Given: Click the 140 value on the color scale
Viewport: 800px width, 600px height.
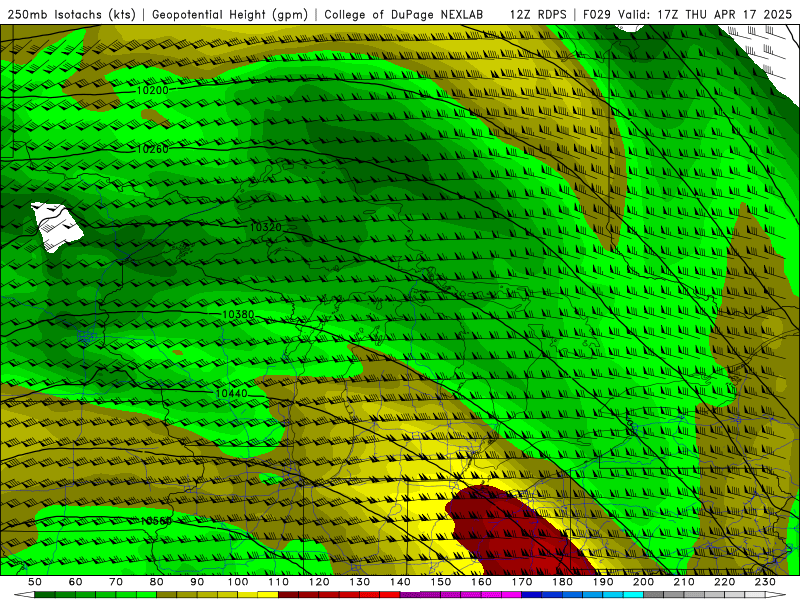Looking at the screenshot, I should coord(400,582).
